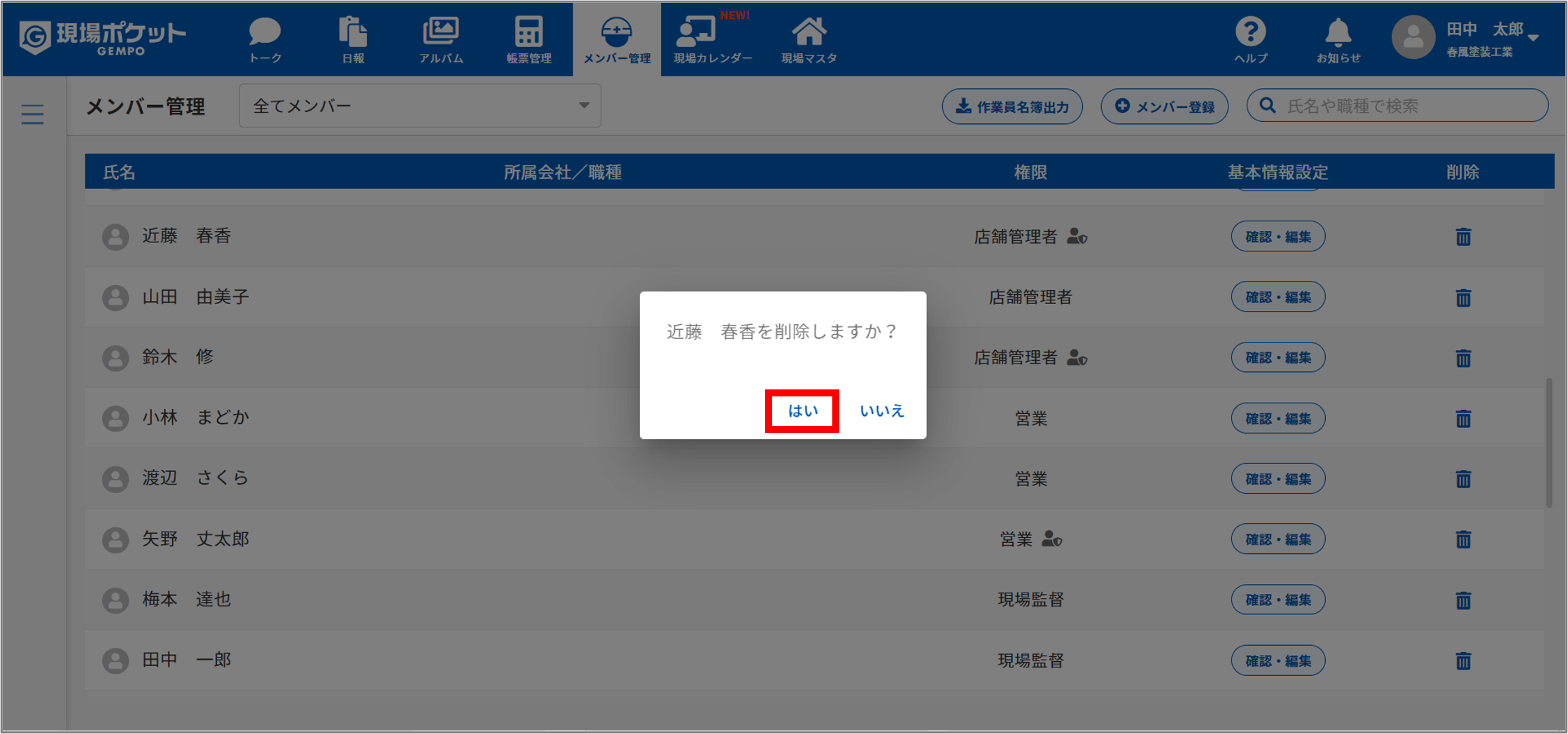Open 確認・編集 for 近藤 春香
The height and width of the screenshot is (734, 1568).
pos(1278,237)
